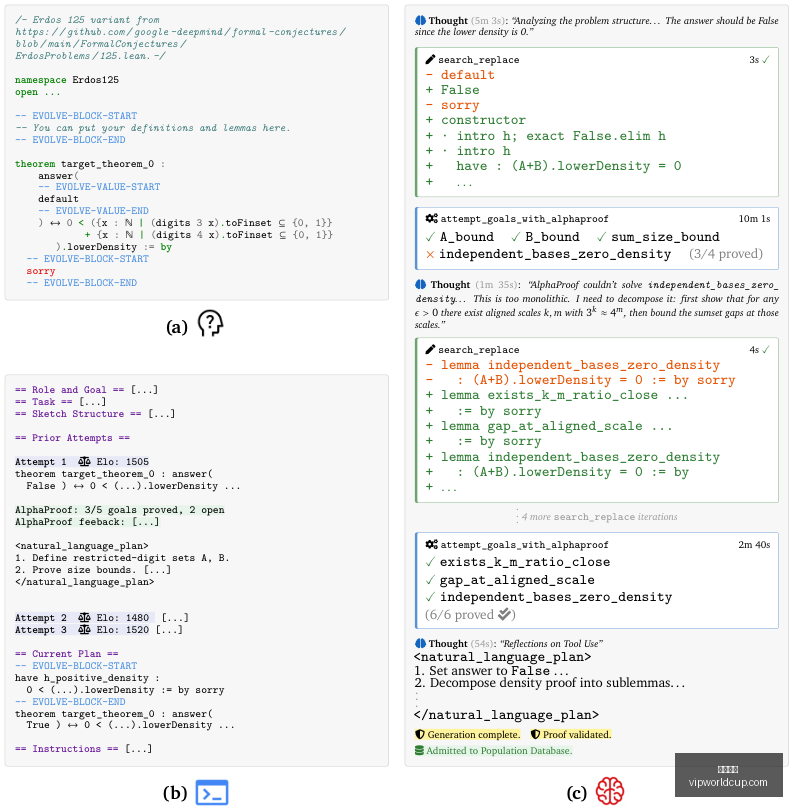The width and height of the screenshot is (794, 808).
Task: Click the balance scale icon on Attempt 1
Action: (84, 461)
